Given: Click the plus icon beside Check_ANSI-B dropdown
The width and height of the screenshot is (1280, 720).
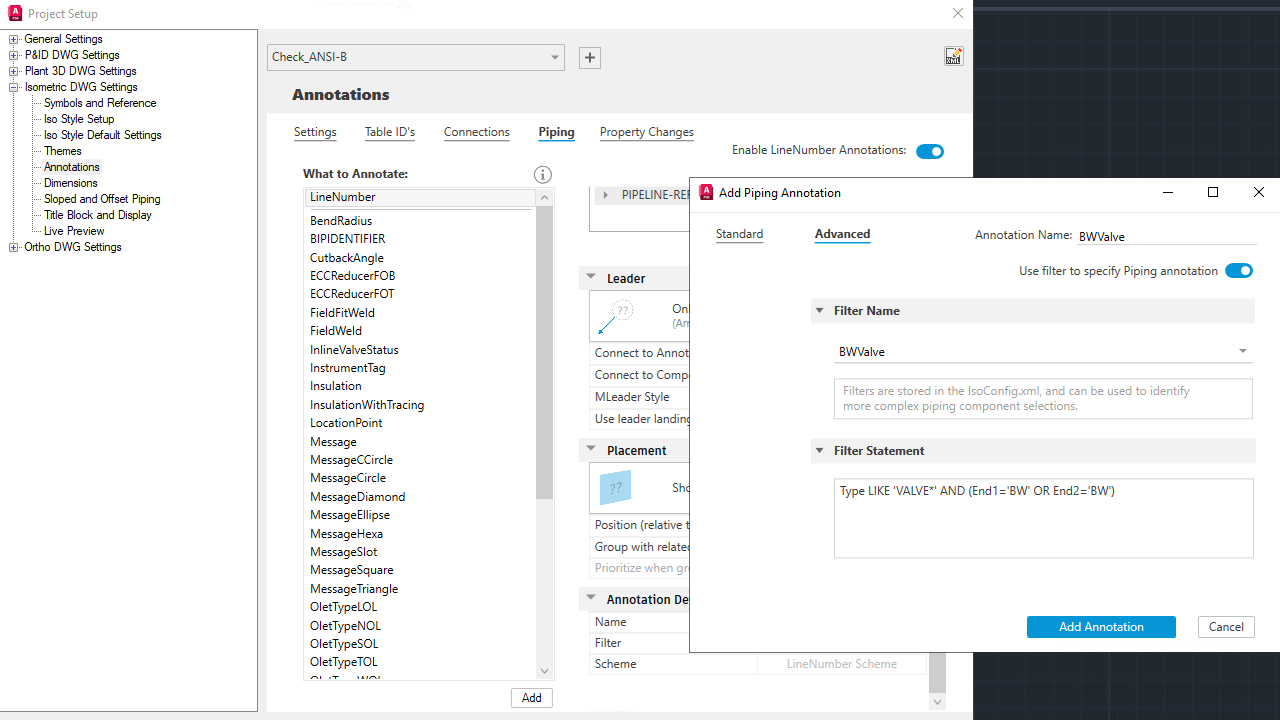Looking at the screenshot, I should (590, 57).
